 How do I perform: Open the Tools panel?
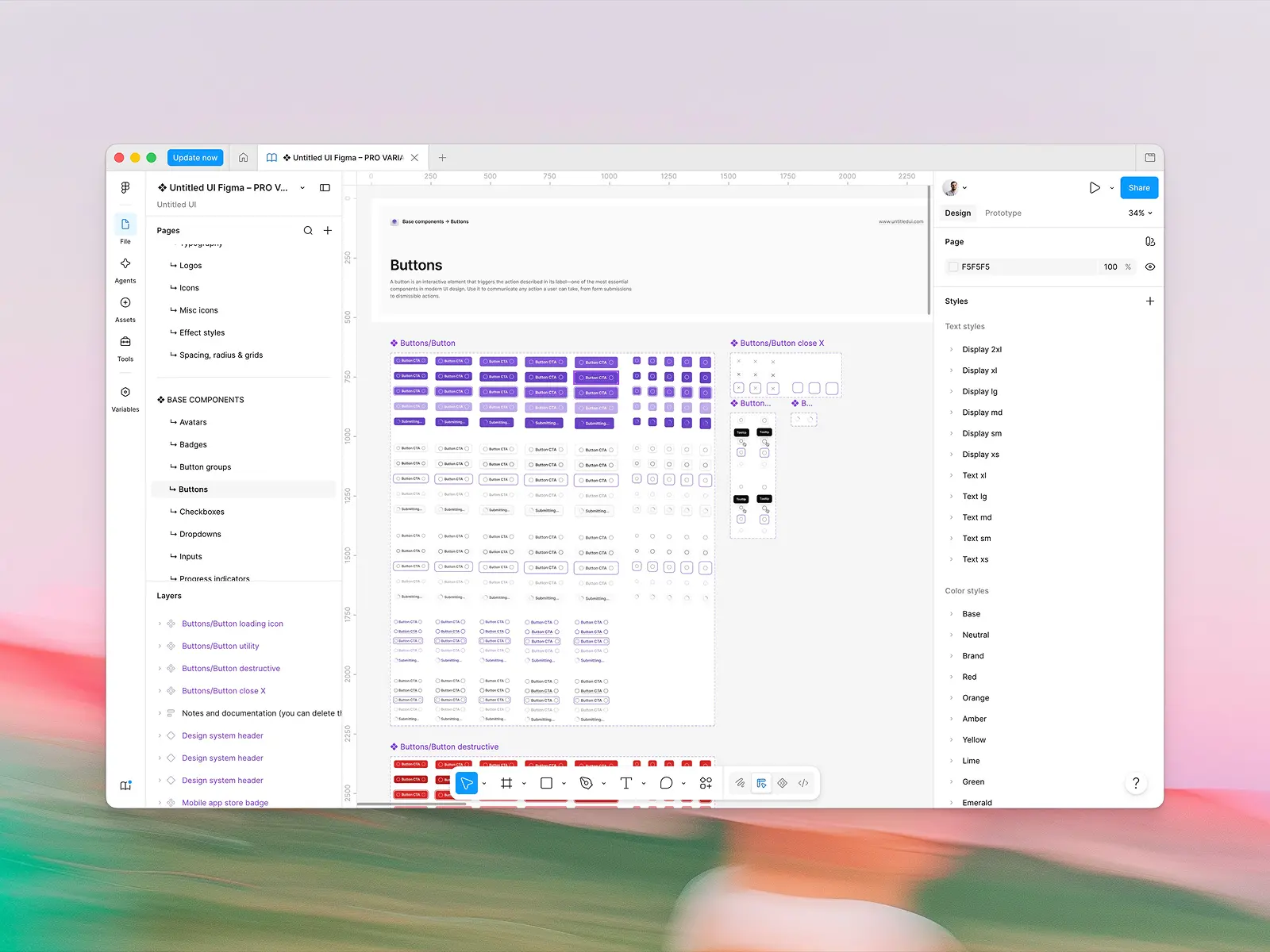(125, 347)
